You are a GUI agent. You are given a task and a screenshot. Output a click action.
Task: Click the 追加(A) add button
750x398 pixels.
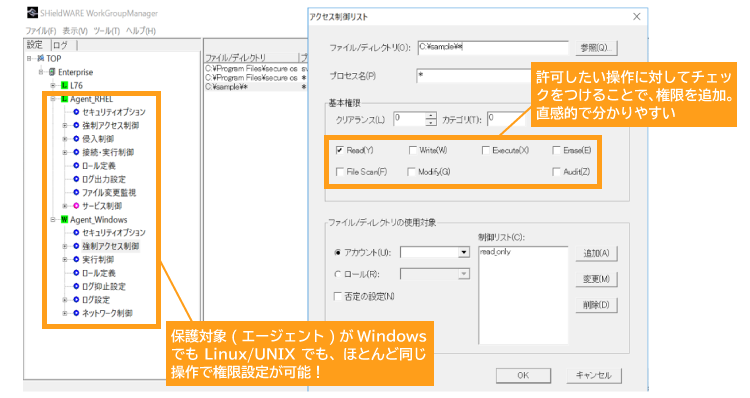coord(596,254)
